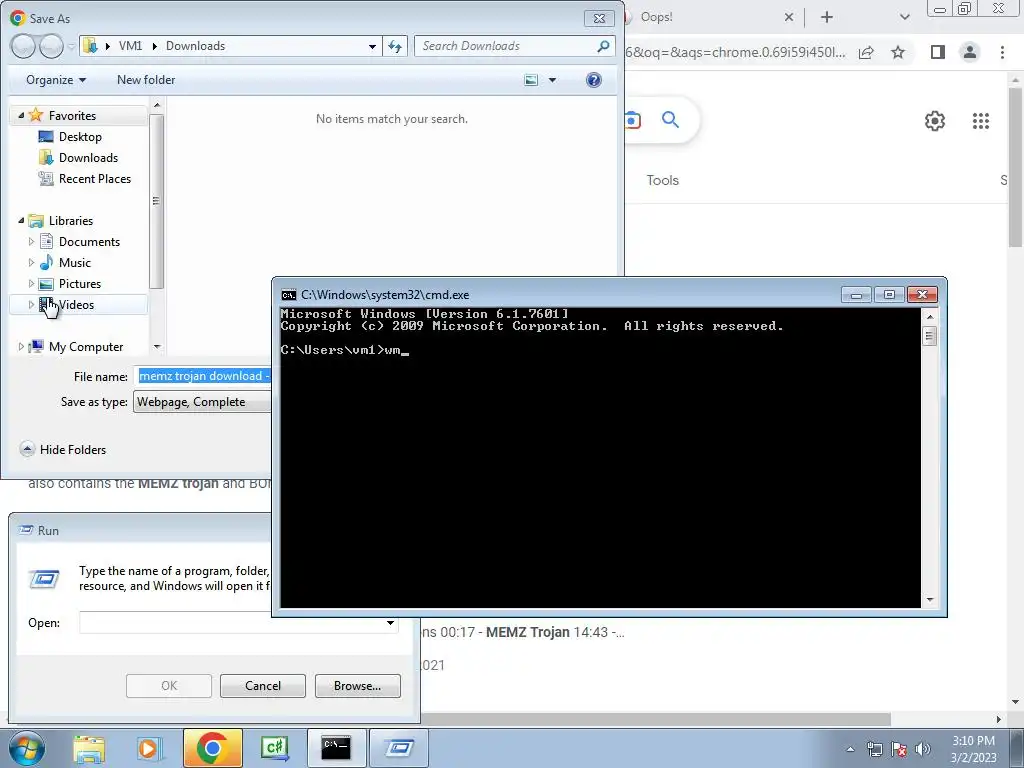Click the cmd.exe title bar icon
This screenshot has width=1024, height=768.
(x=288, y=295)
